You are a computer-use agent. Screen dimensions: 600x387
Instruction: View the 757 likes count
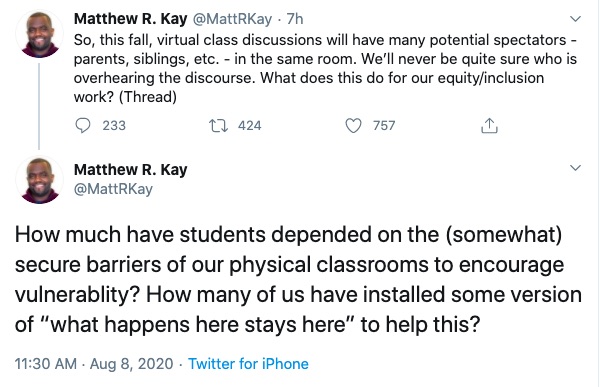(x=384, y=126)
